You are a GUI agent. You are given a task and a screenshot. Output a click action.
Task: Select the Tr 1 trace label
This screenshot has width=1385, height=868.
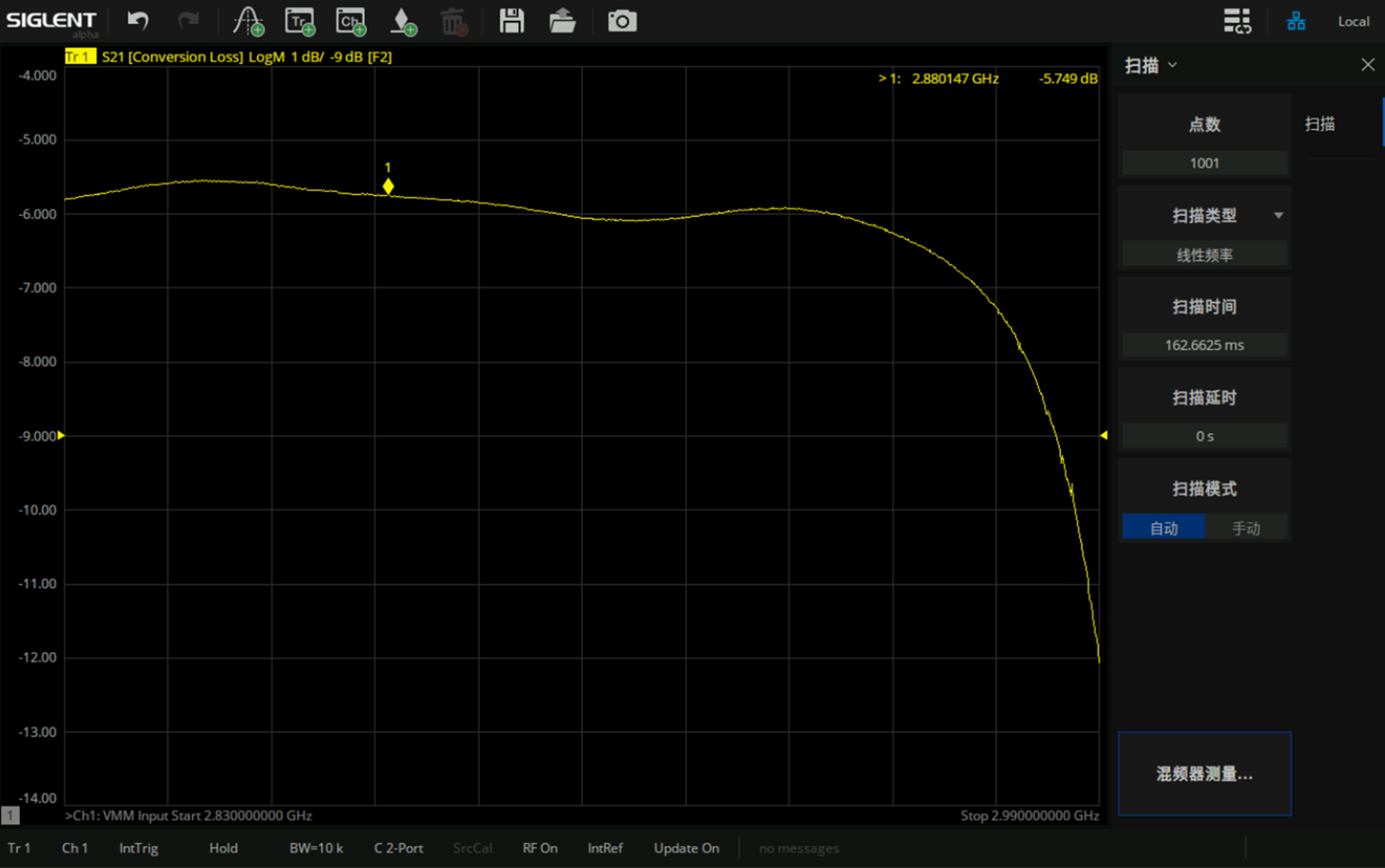click(78, 57)
